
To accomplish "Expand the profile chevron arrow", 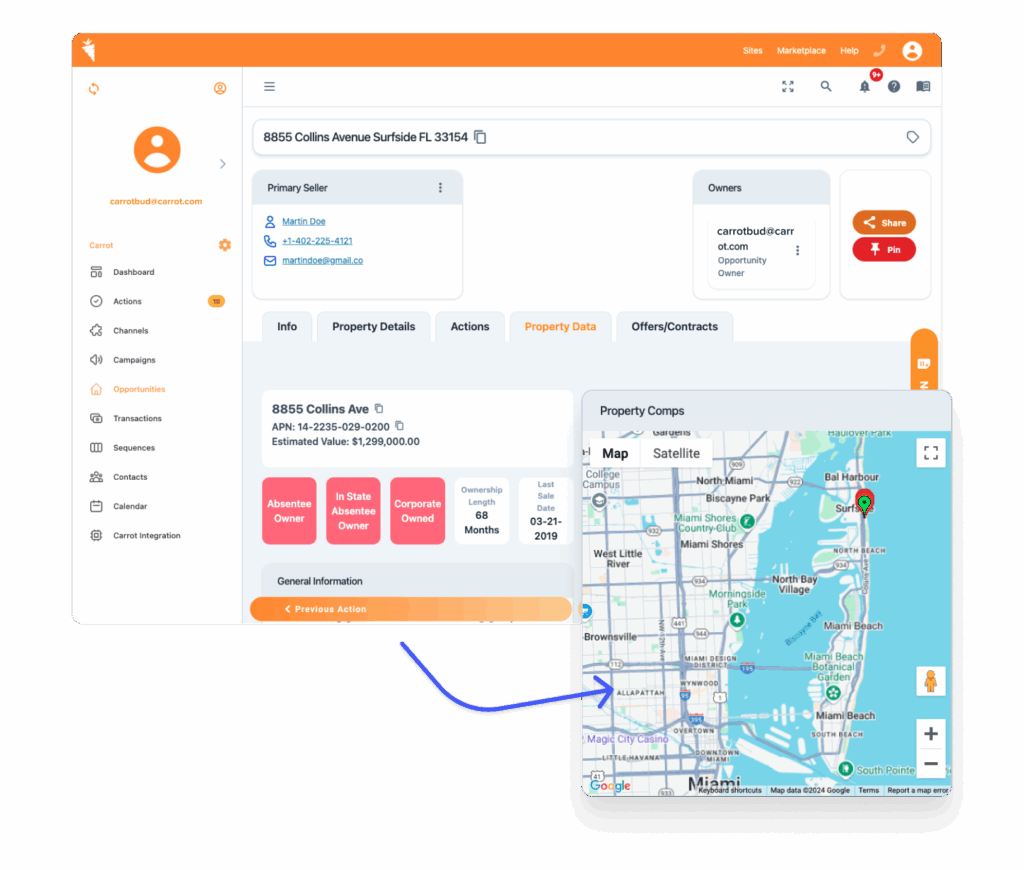I will pyautogui.click(x=222, y=164).
